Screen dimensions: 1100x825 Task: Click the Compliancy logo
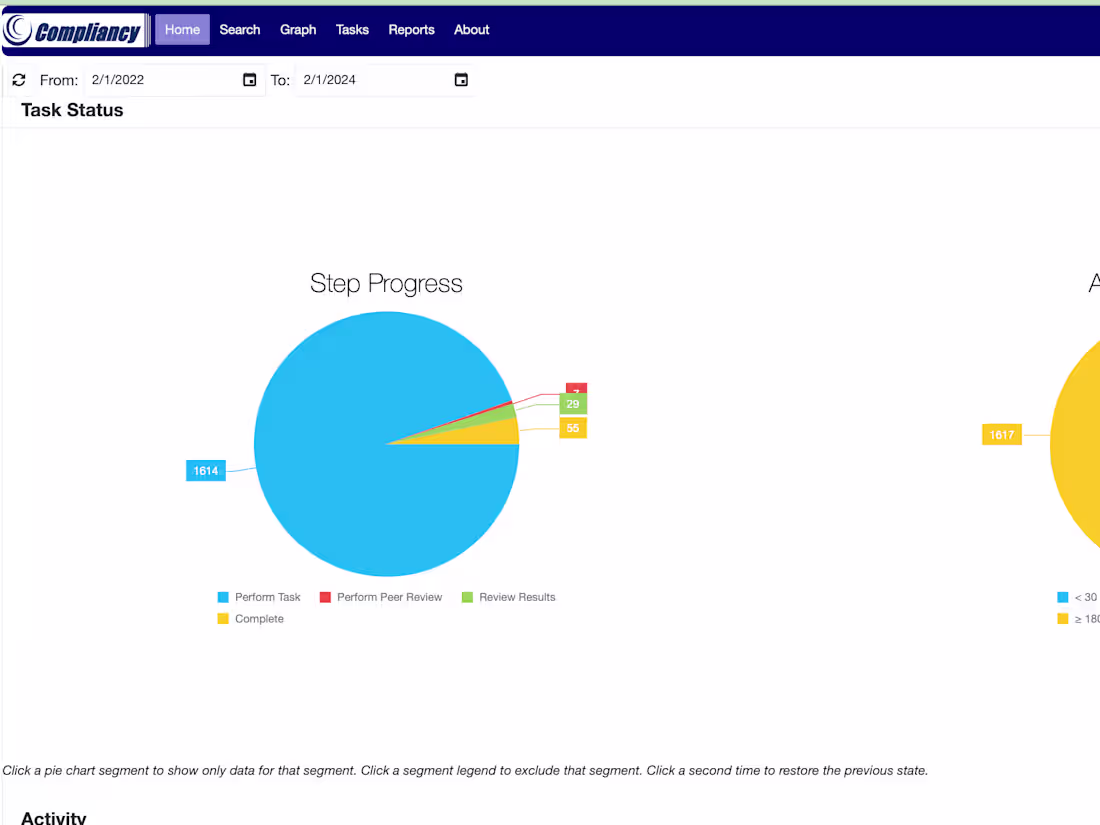72,30
